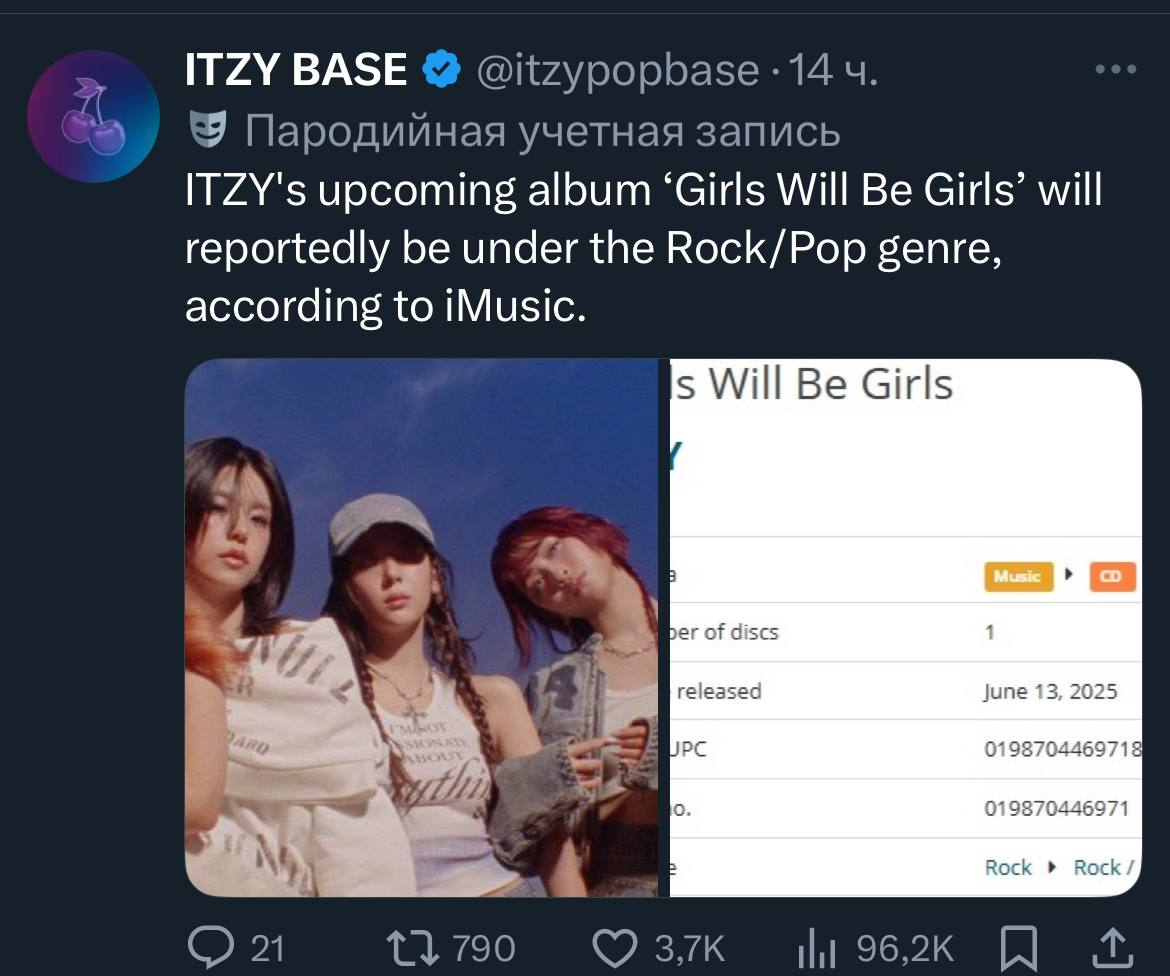Click the retweet arrows icon
This screenshot has height=976, width=1170.
[x=412, y=948]
